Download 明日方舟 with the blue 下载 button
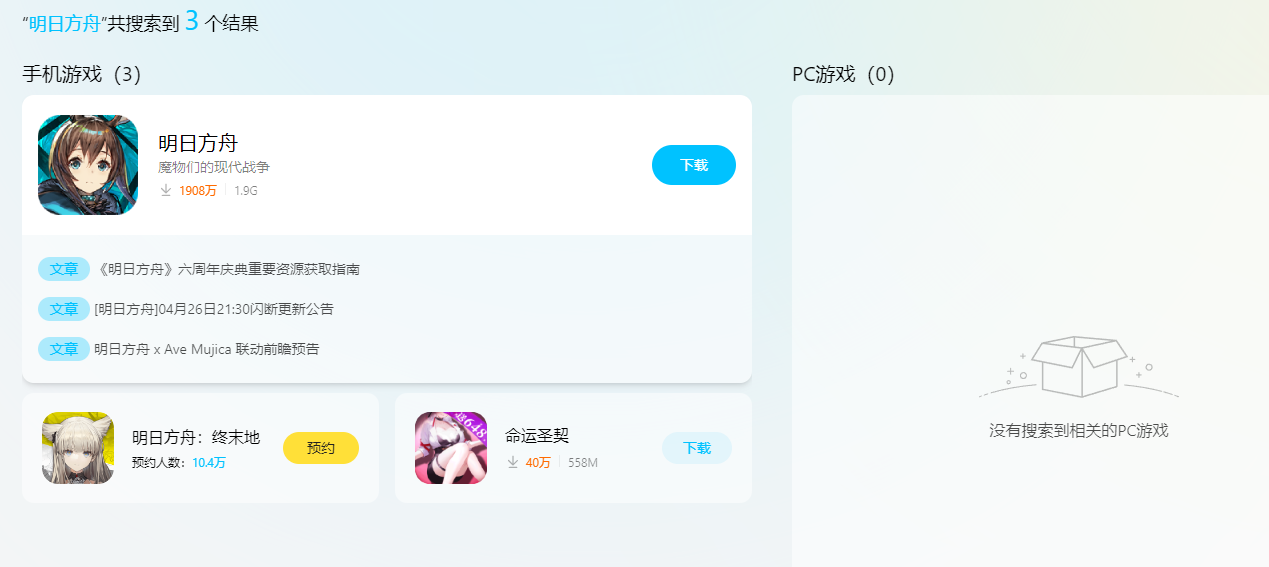The height and width of the screenshot is (567, 1269). click(x=694, y=165)
